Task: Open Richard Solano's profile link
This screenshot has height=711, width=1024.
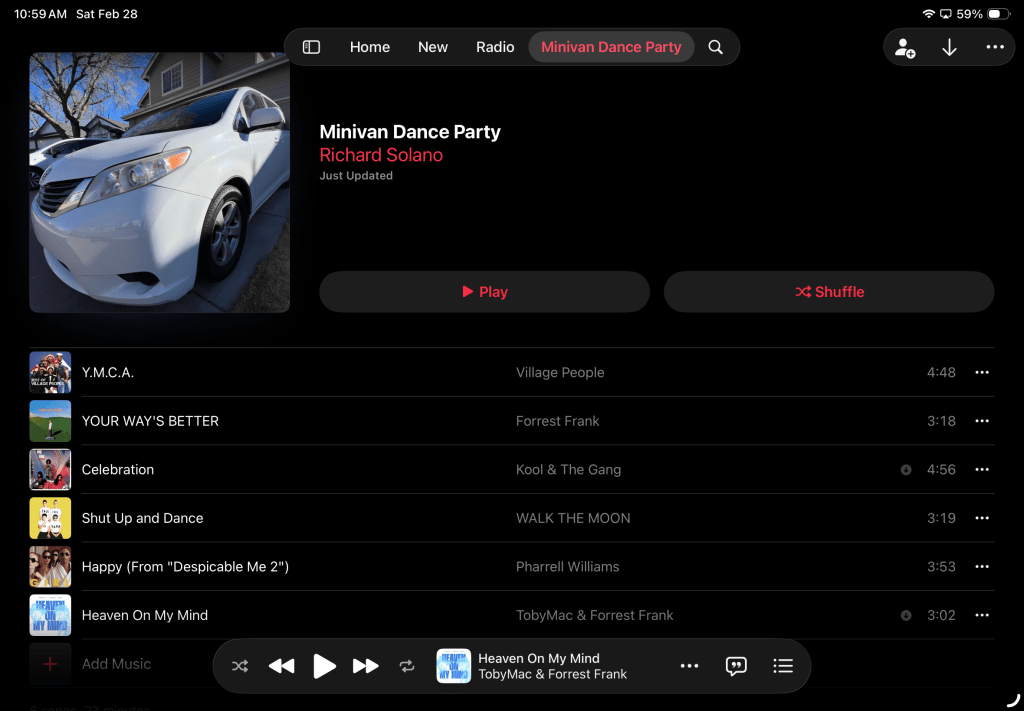Action: [381, 155]
